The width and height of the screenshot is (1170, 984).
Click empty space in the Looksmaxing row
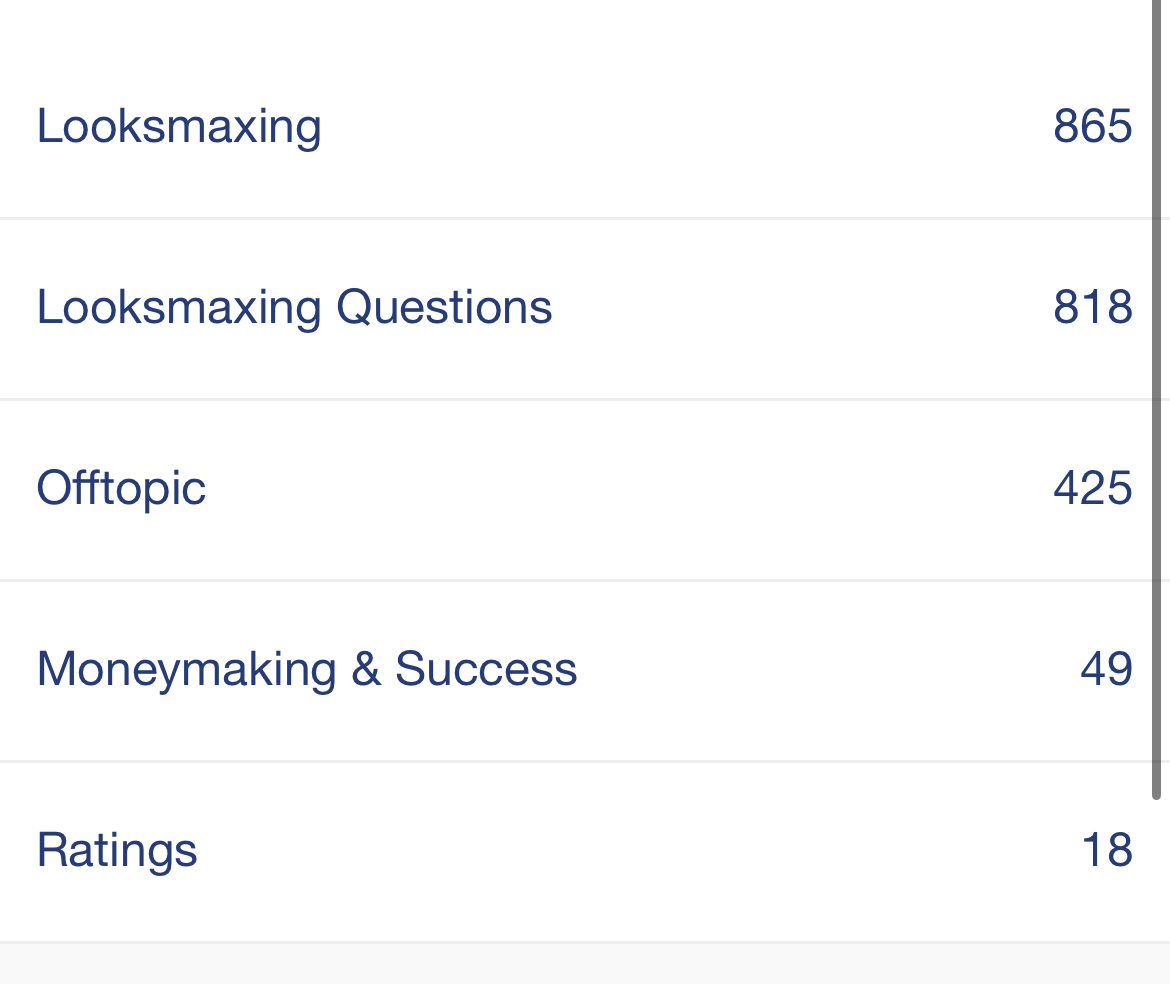(680, 127)
